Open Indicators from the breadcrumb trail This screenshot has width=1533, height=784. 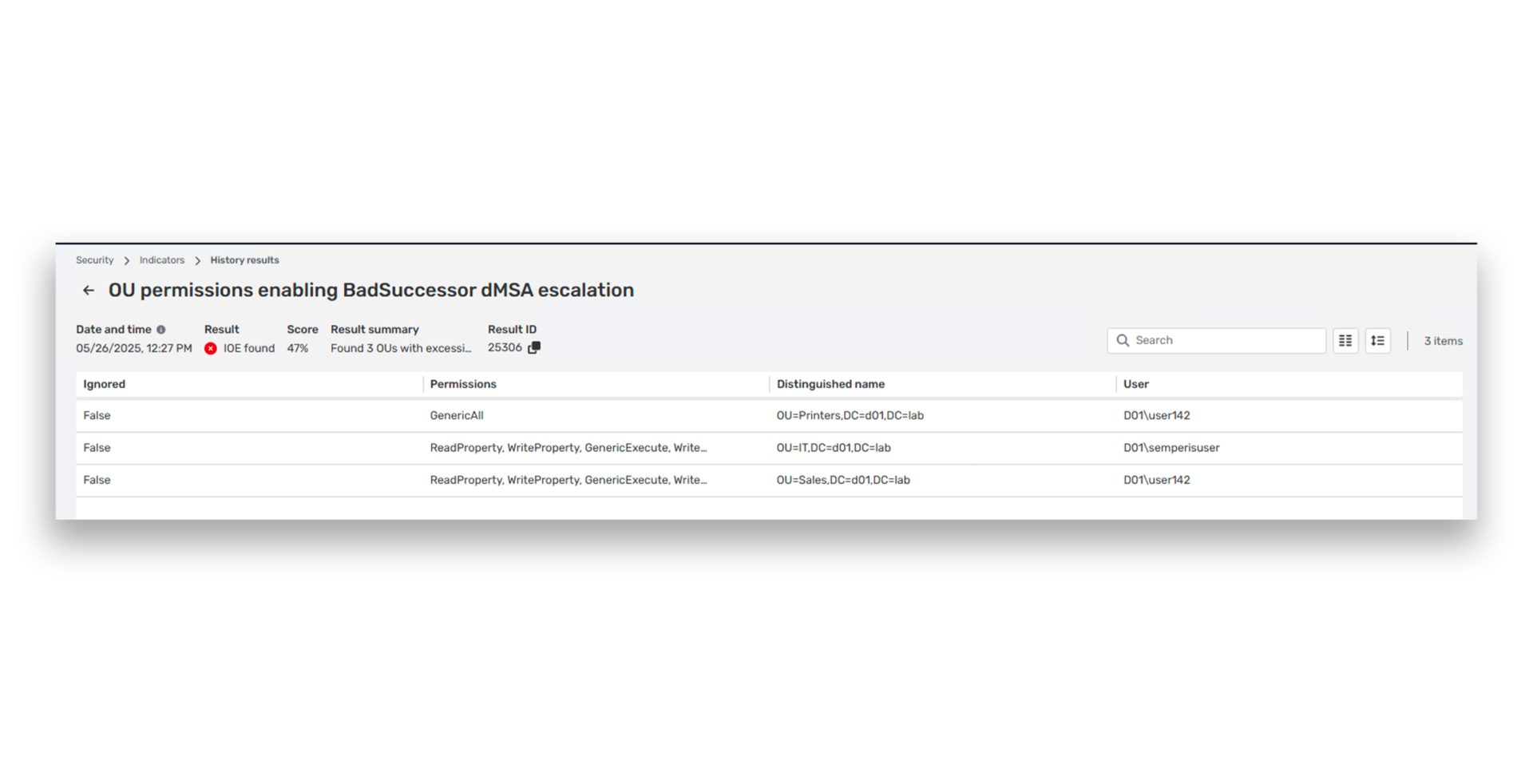coord(161,260)
